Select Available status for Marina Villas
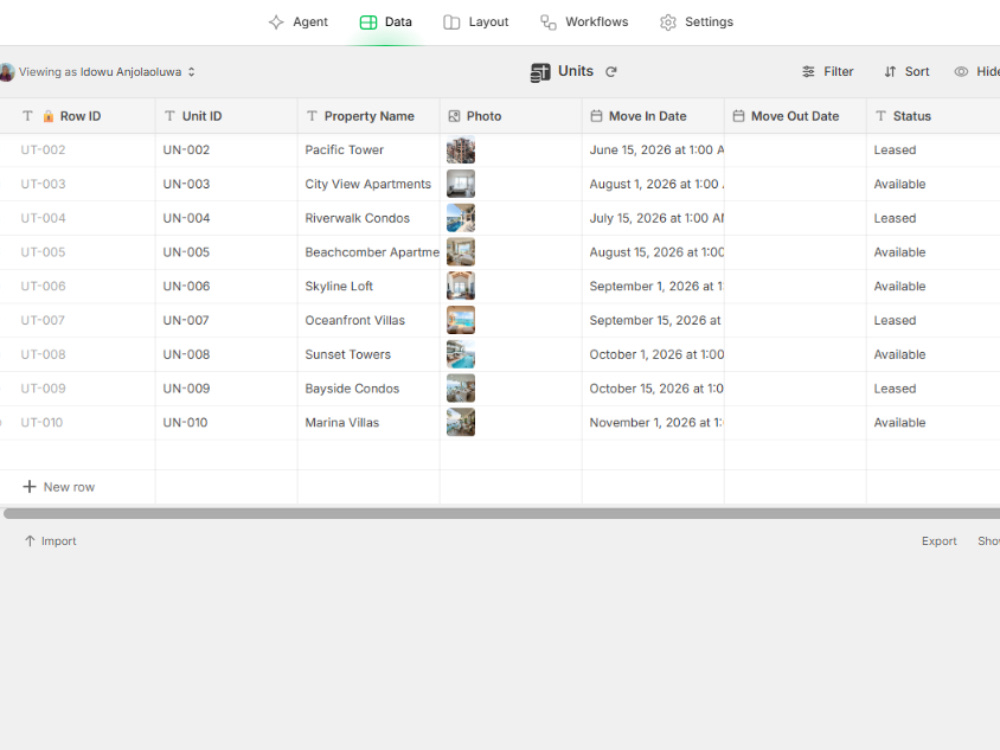 point(933,422)
